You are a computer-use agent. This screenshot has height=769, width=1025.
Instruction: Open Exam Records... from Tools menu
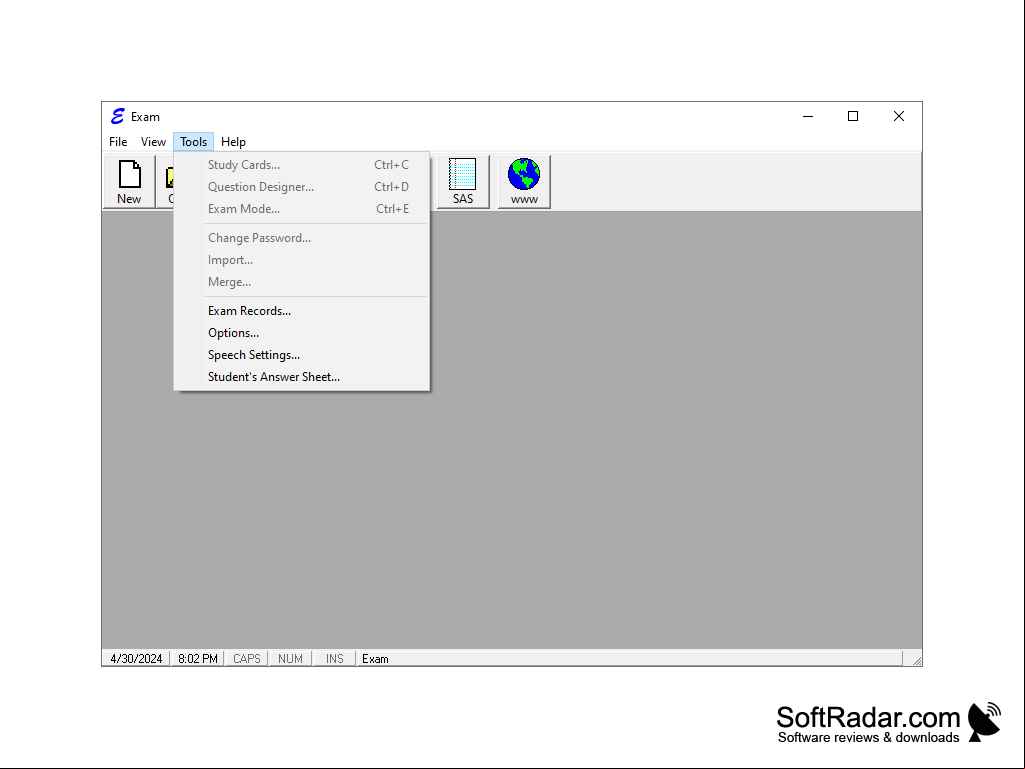click(x=302, y=311)
